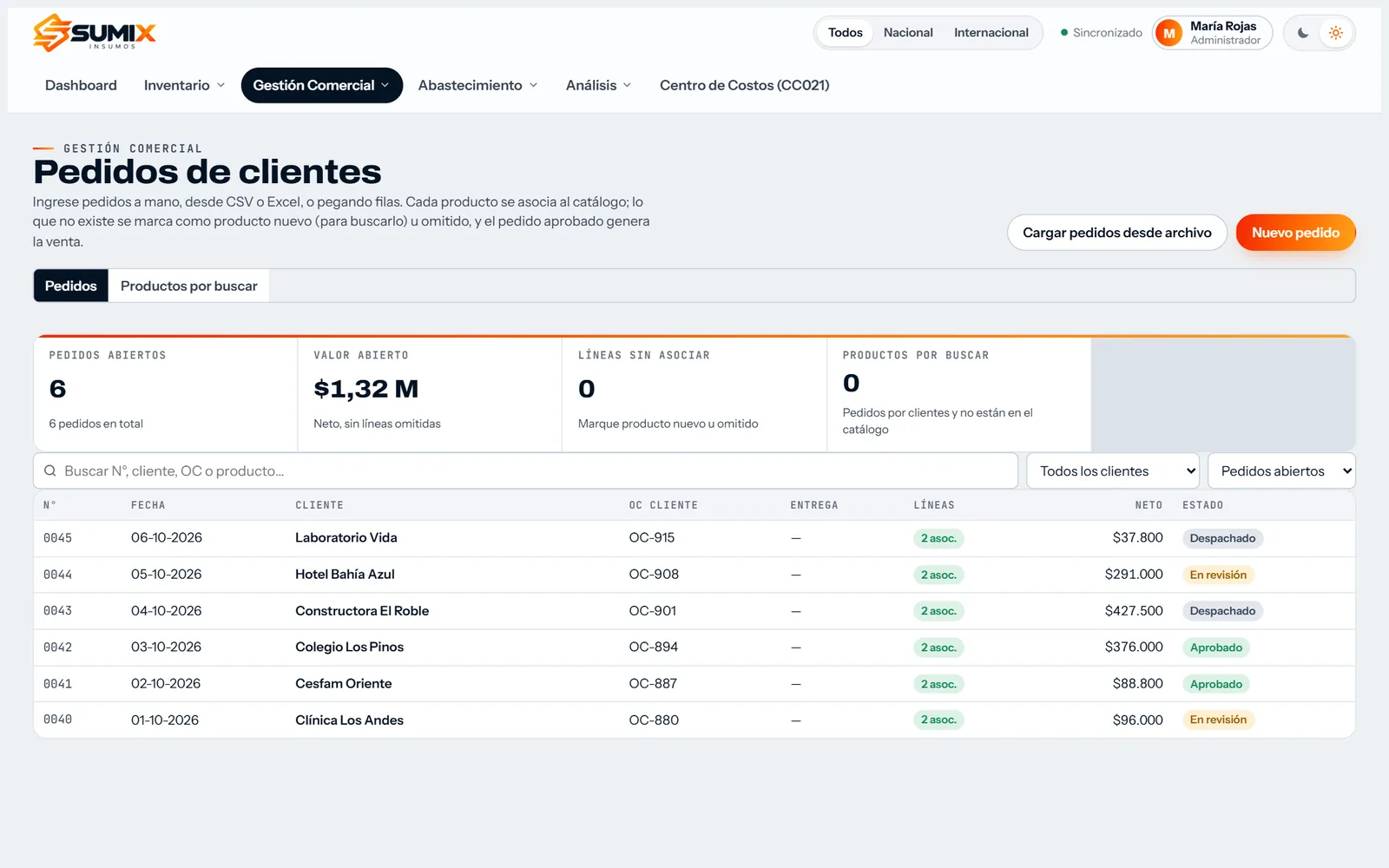Open order number 0042

pos(57,648)
